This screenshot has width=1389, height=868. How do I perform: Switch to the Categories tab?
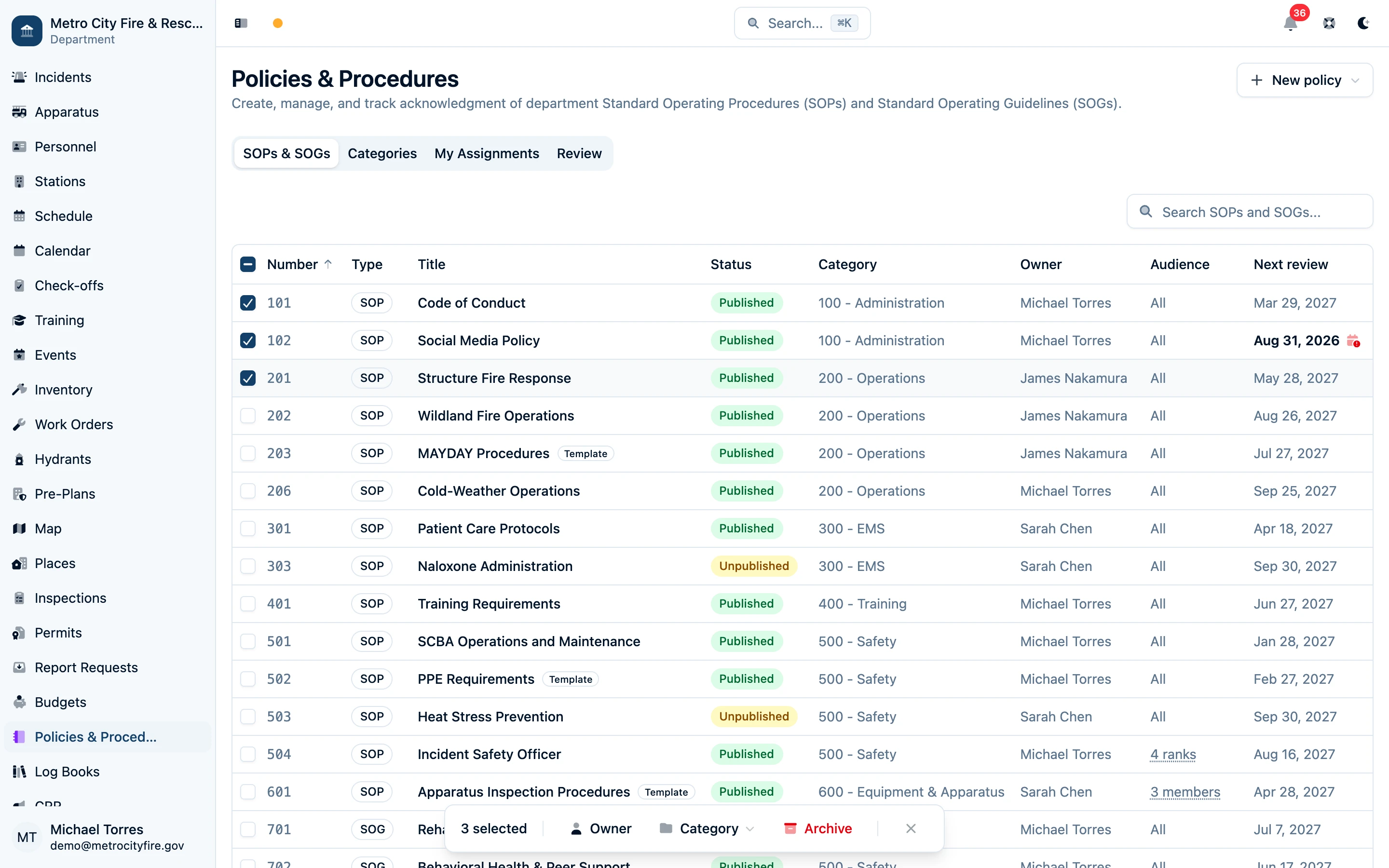[382, 153]
